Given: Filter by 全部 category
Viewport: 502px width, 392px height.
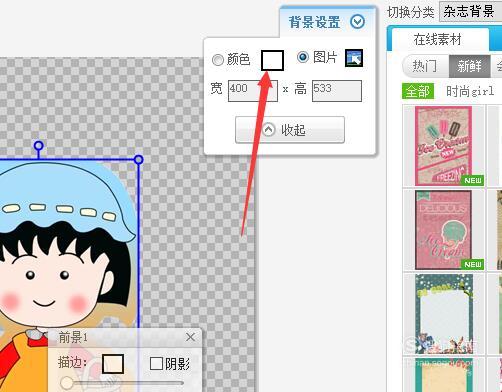Looking at the screenshot, I should click(x=418, y=91).
